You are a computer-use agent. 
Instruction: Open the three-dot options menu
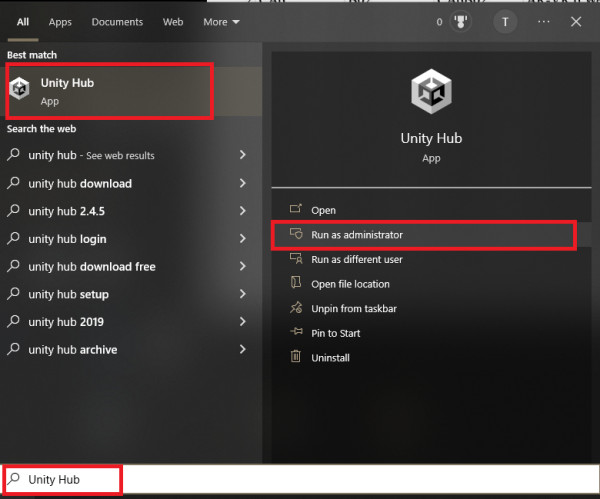(x=543, y=22)
